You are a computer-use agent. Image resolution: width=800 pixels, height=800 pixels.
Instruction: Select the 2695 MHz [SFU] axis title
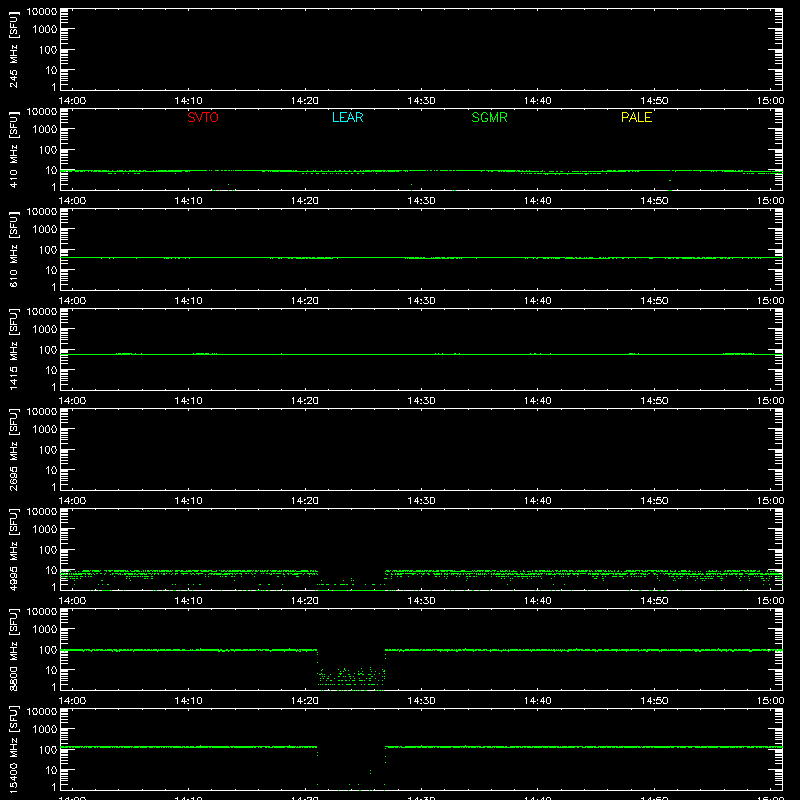click(13, 449)
